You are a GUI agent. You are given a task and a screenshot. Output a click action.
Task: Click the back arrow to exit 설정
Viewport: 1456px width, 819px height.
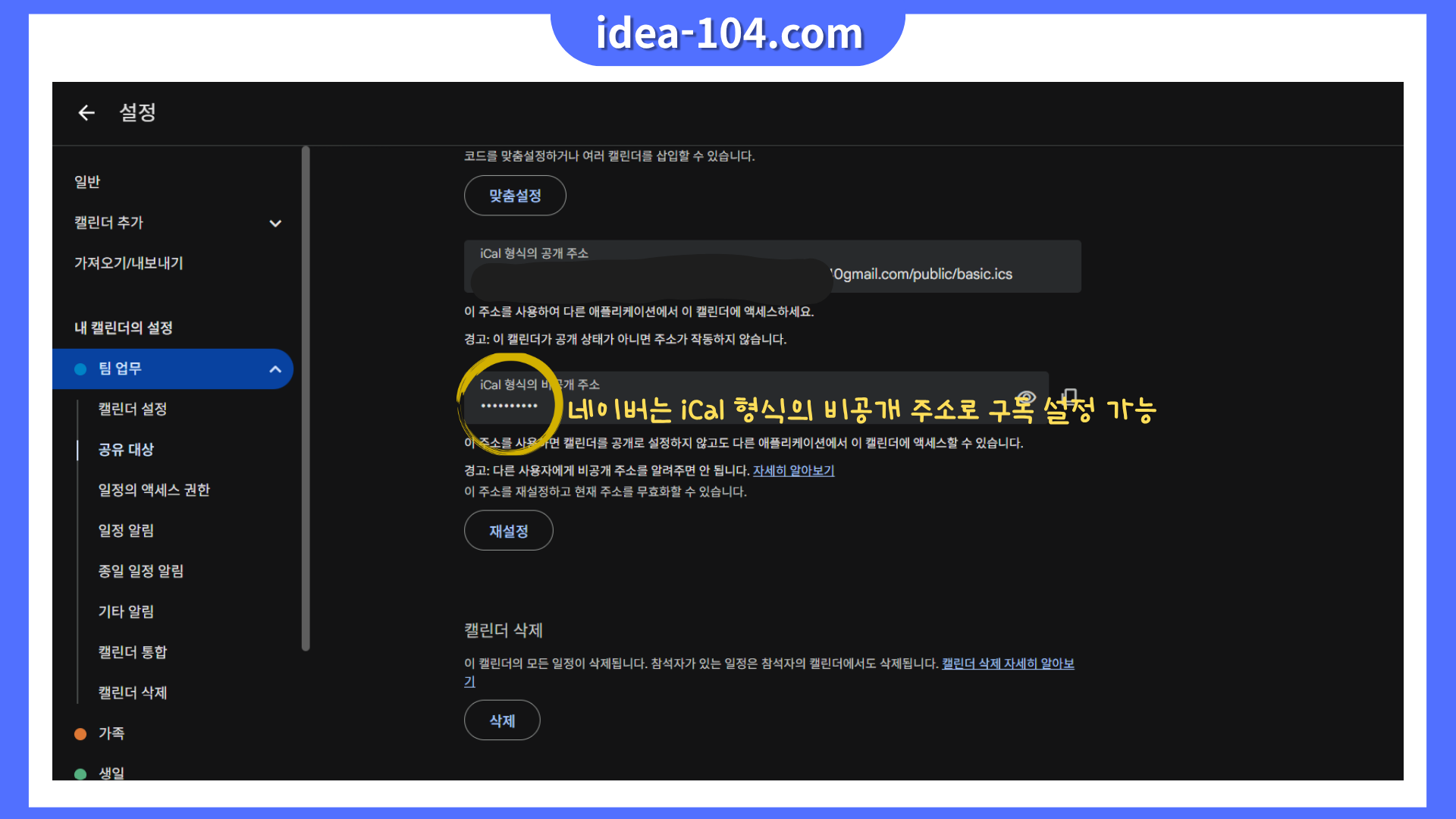pos(86,112)
